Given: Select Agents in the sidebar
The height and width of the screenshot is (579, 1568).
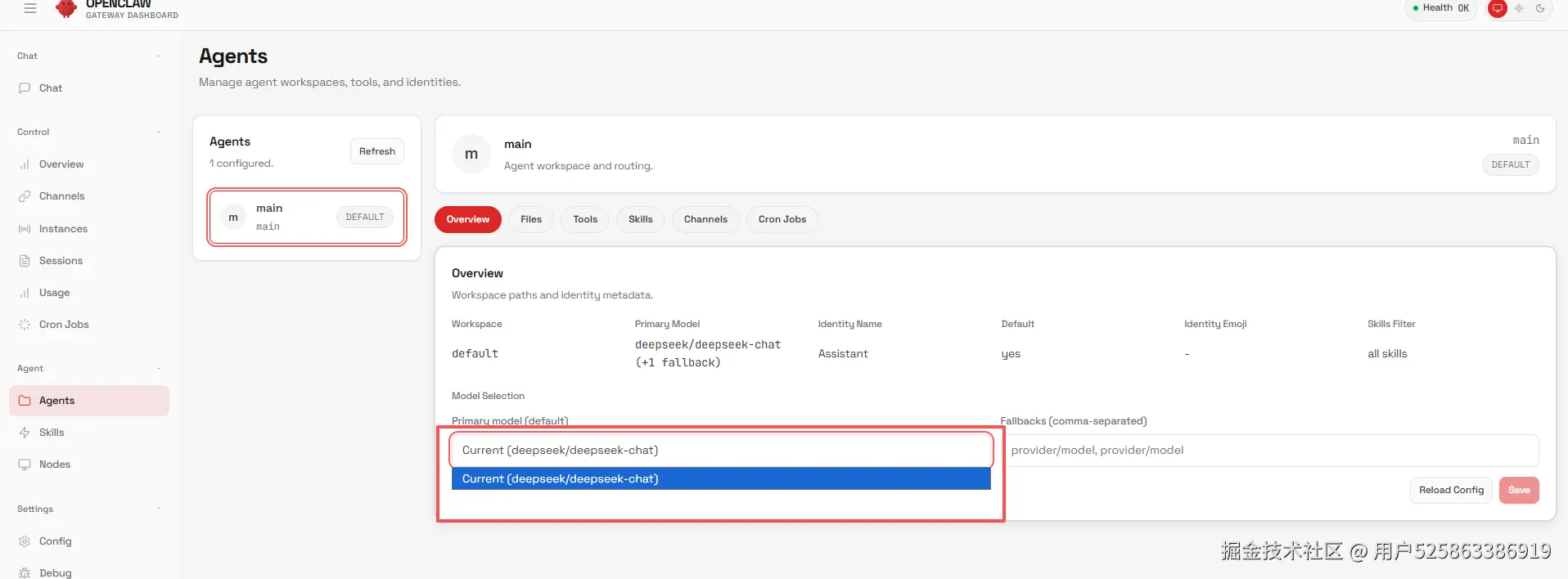Looking at the screenshot, I should click(x=89, y=401).
